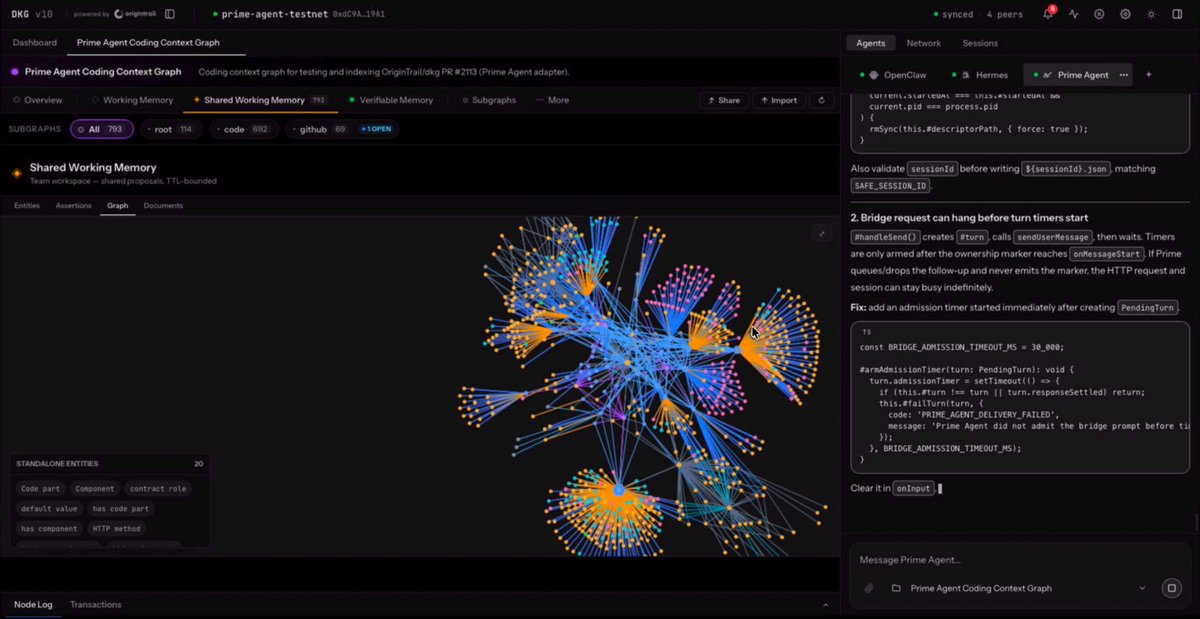
Task: Open the Subgraphs tab
Action: point(489,100)
